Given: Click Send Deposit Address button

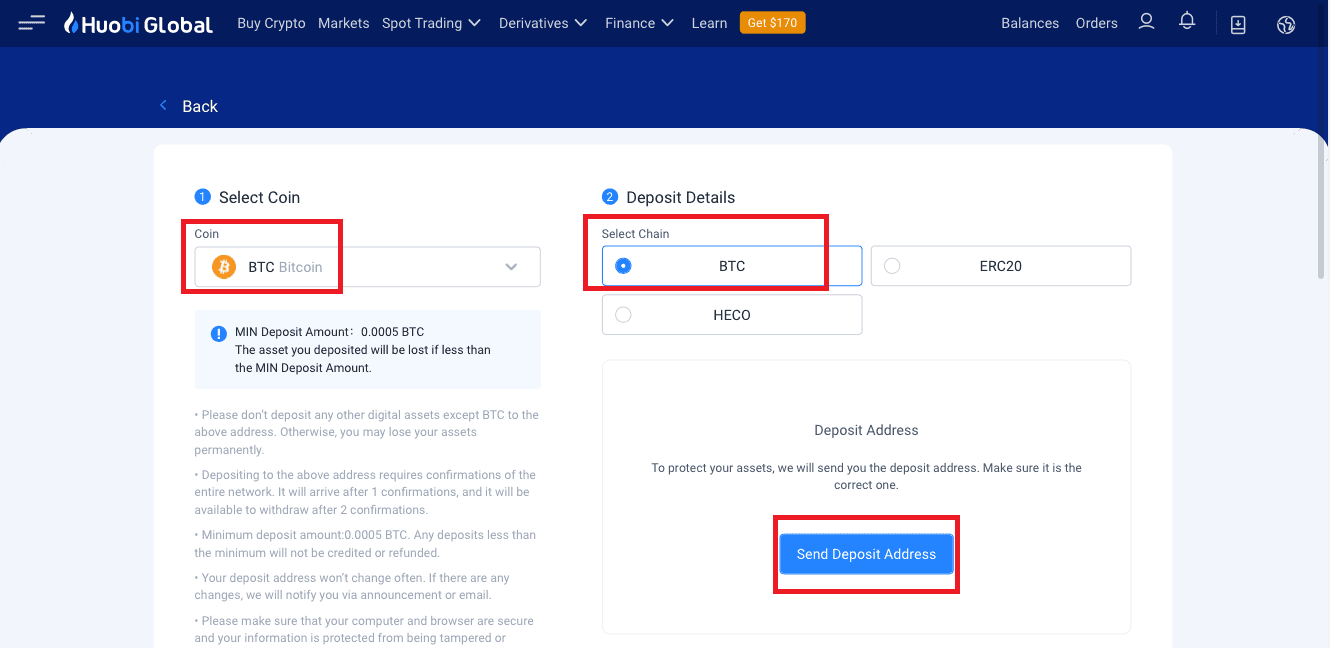Looking at the screenshot, I should click(x=866, y=554).
